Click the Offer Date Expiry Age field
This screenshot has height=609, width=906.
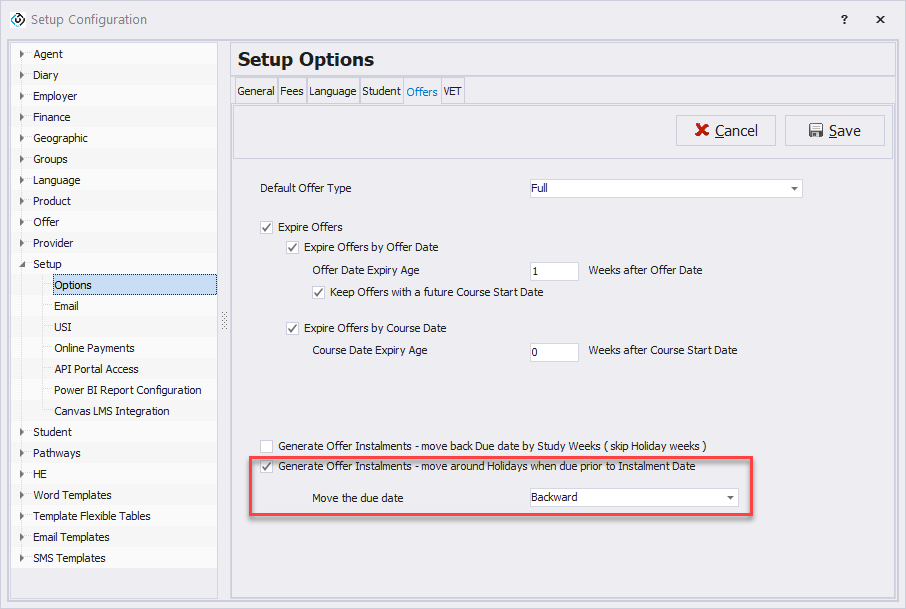pyautogui.click(x=554, y=271)
